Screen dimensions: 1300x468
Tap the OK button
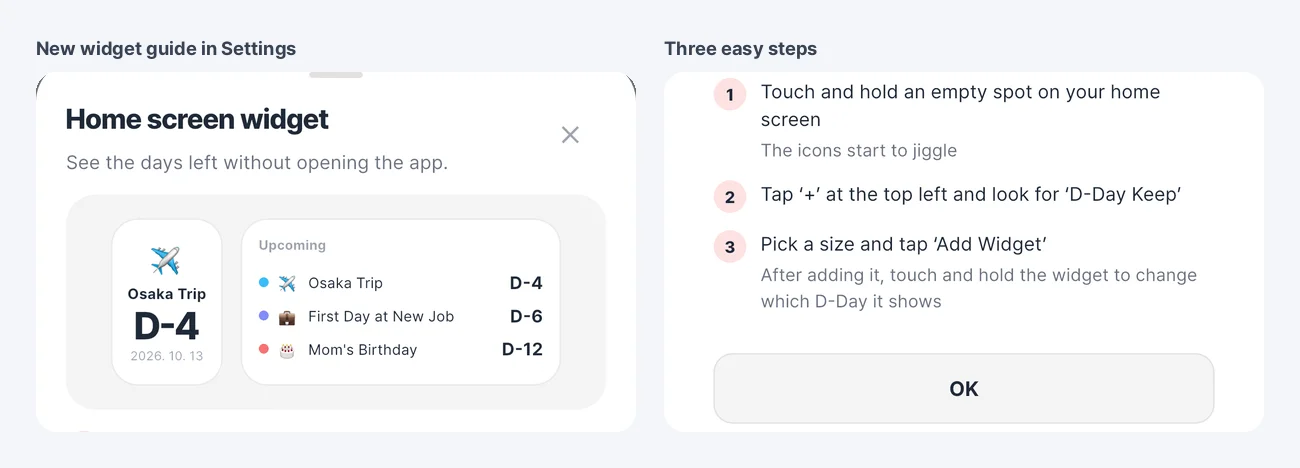click(963, 389)
